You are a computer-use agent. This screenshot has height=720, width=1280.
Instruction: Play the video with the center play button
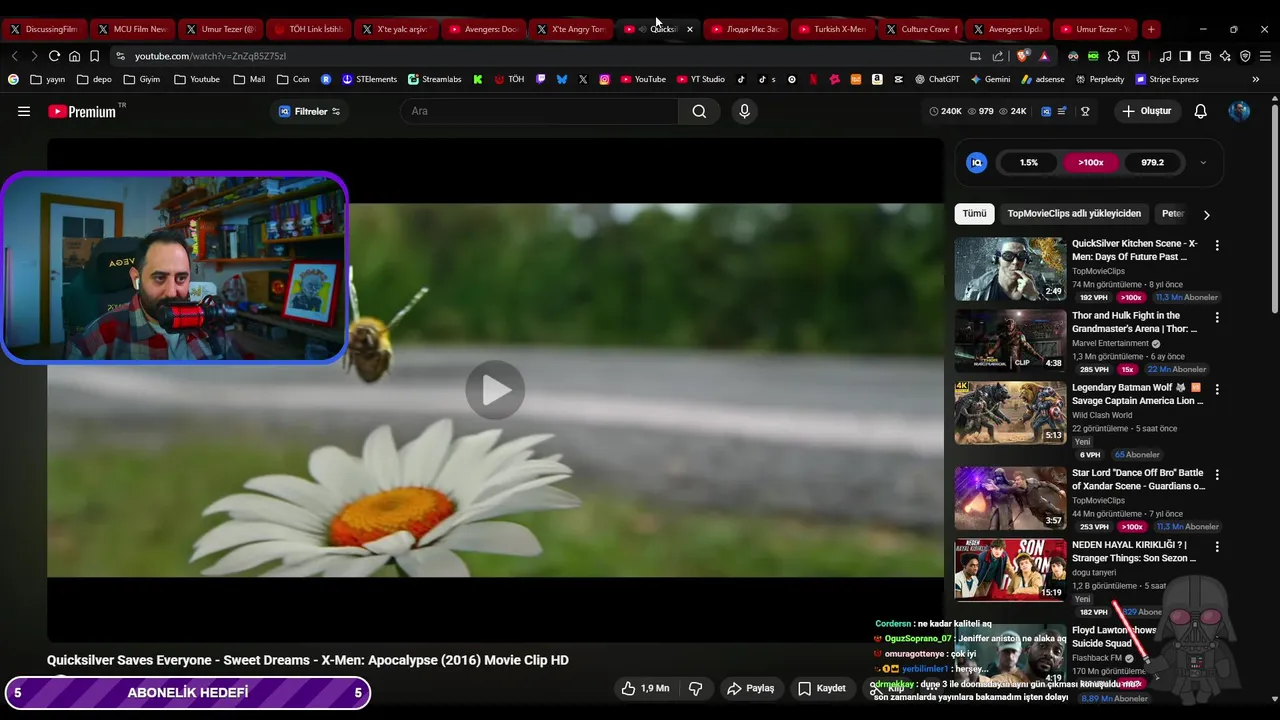[495, 390]
